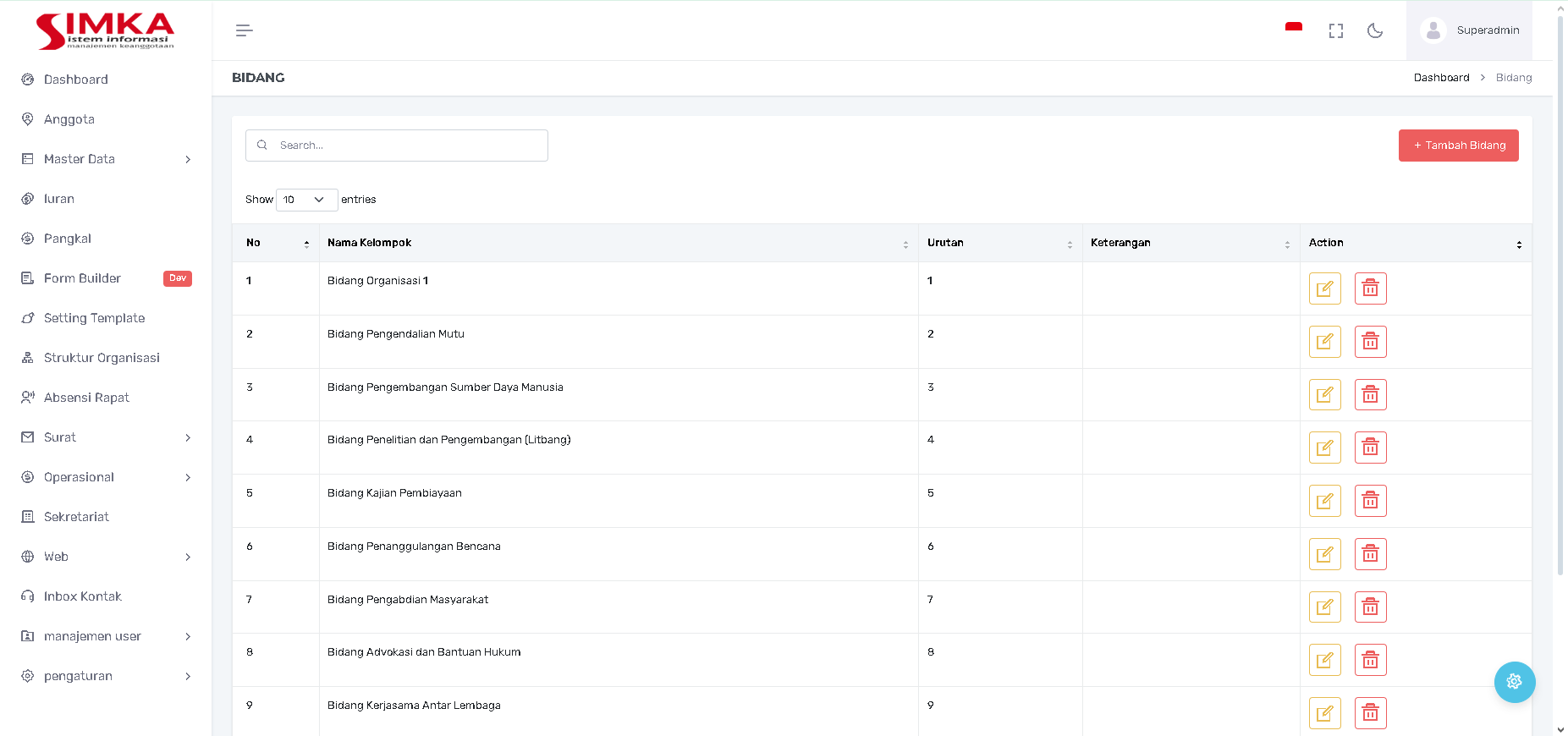Delete the Bidang Advokasi dan Bantuan Hukum row
The width and height of the screenshot is (1568, 736).
pyautogui.click(x=1370, y=660)
